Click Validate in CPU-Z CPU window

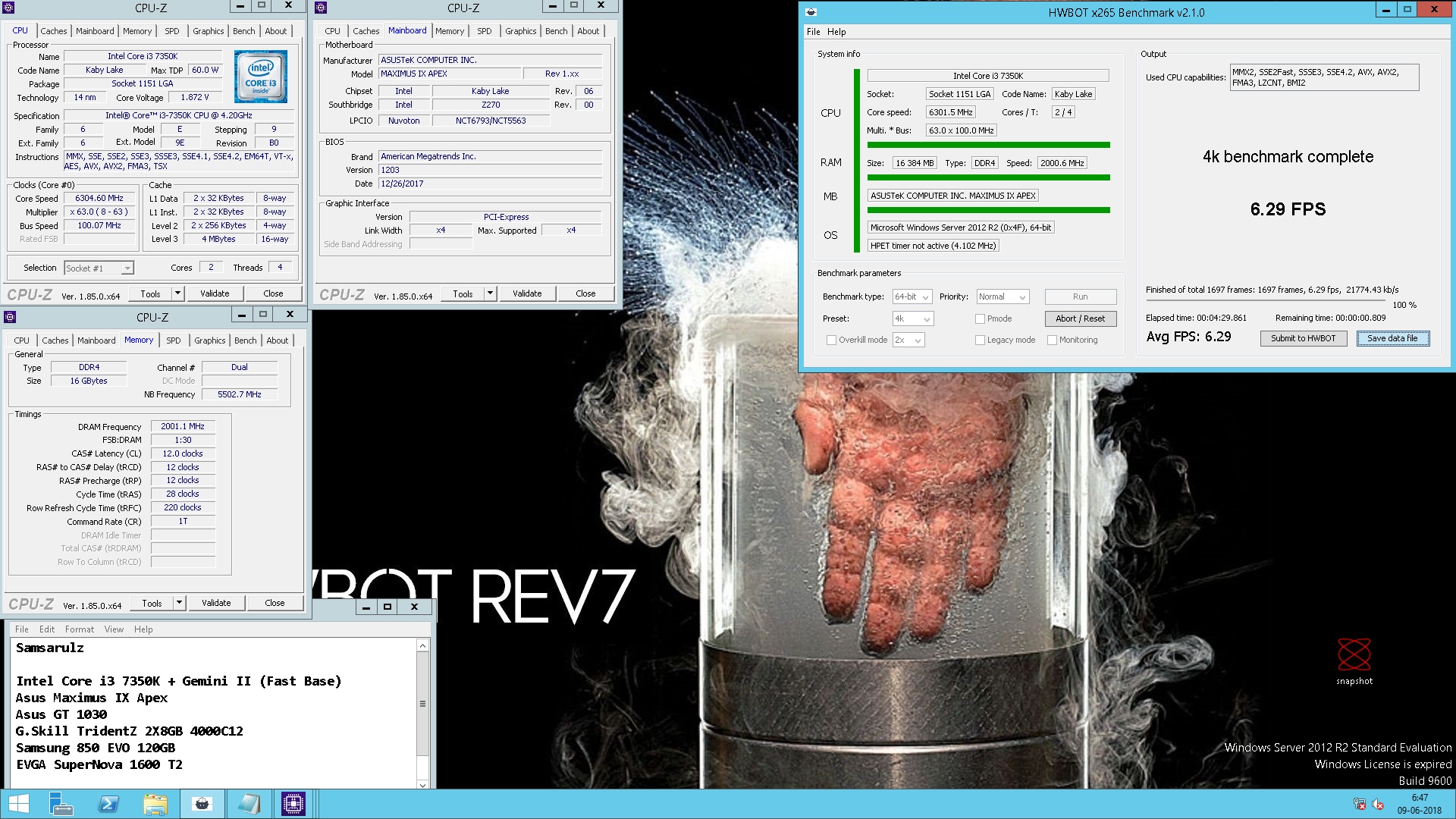click(x=215, y=293)
